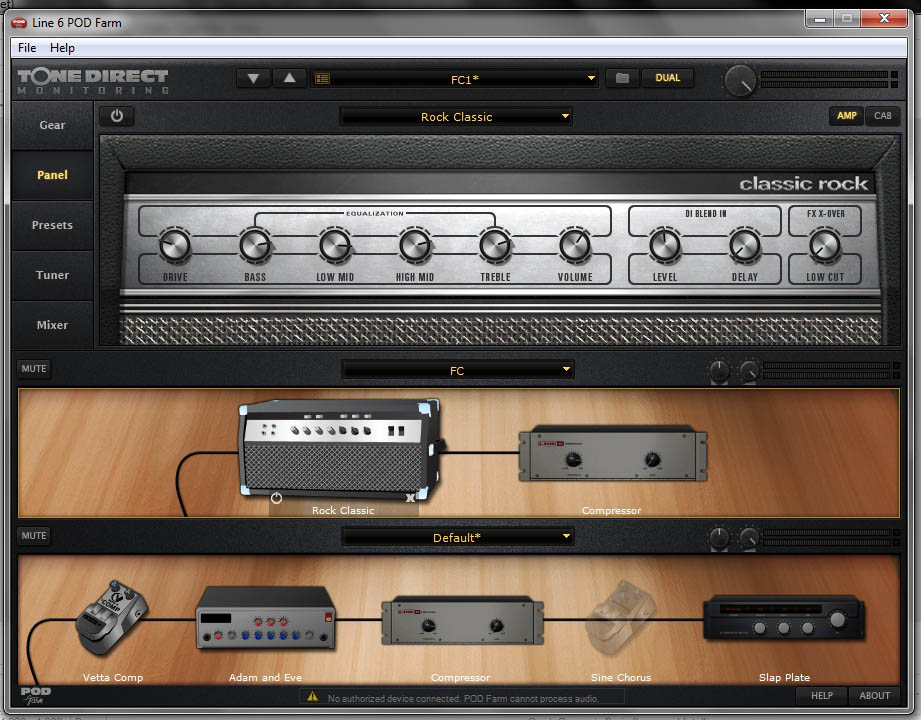Click the bypassed Sine Chorus pedal

[x=621, y=612]
